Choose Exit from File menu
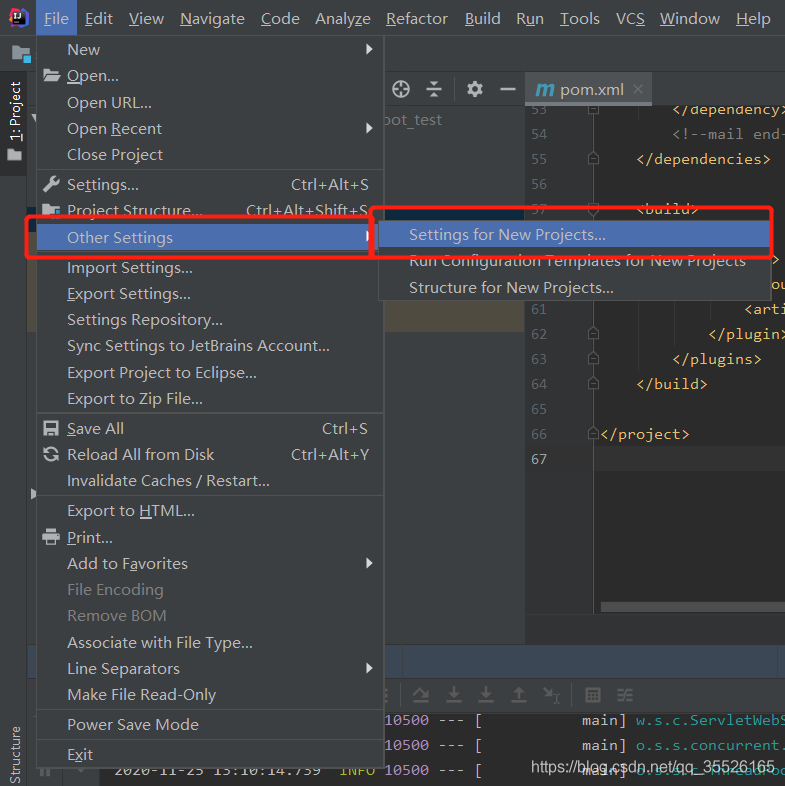The image size is (785, 786). coord(210,754)
